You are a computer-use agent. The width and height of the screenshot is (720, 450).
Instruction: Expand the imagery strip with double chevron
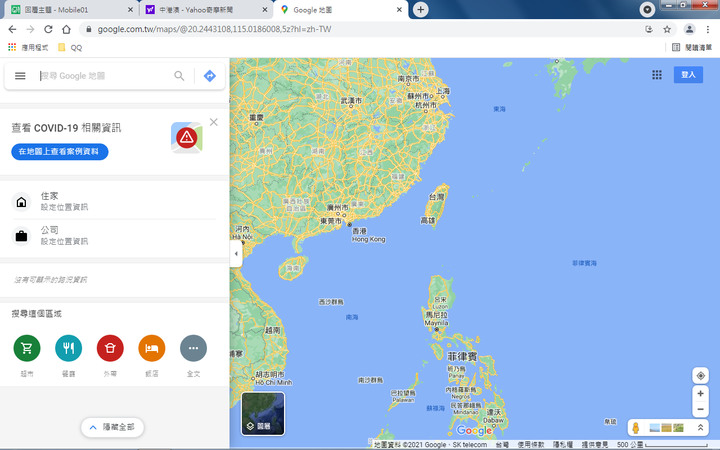click(700, 428)
